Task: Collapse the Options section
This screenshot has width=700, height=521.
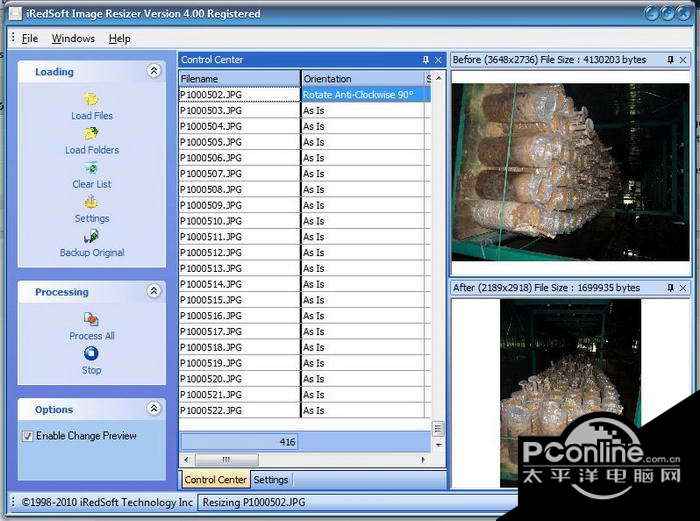Action: [x=154, y=408]
